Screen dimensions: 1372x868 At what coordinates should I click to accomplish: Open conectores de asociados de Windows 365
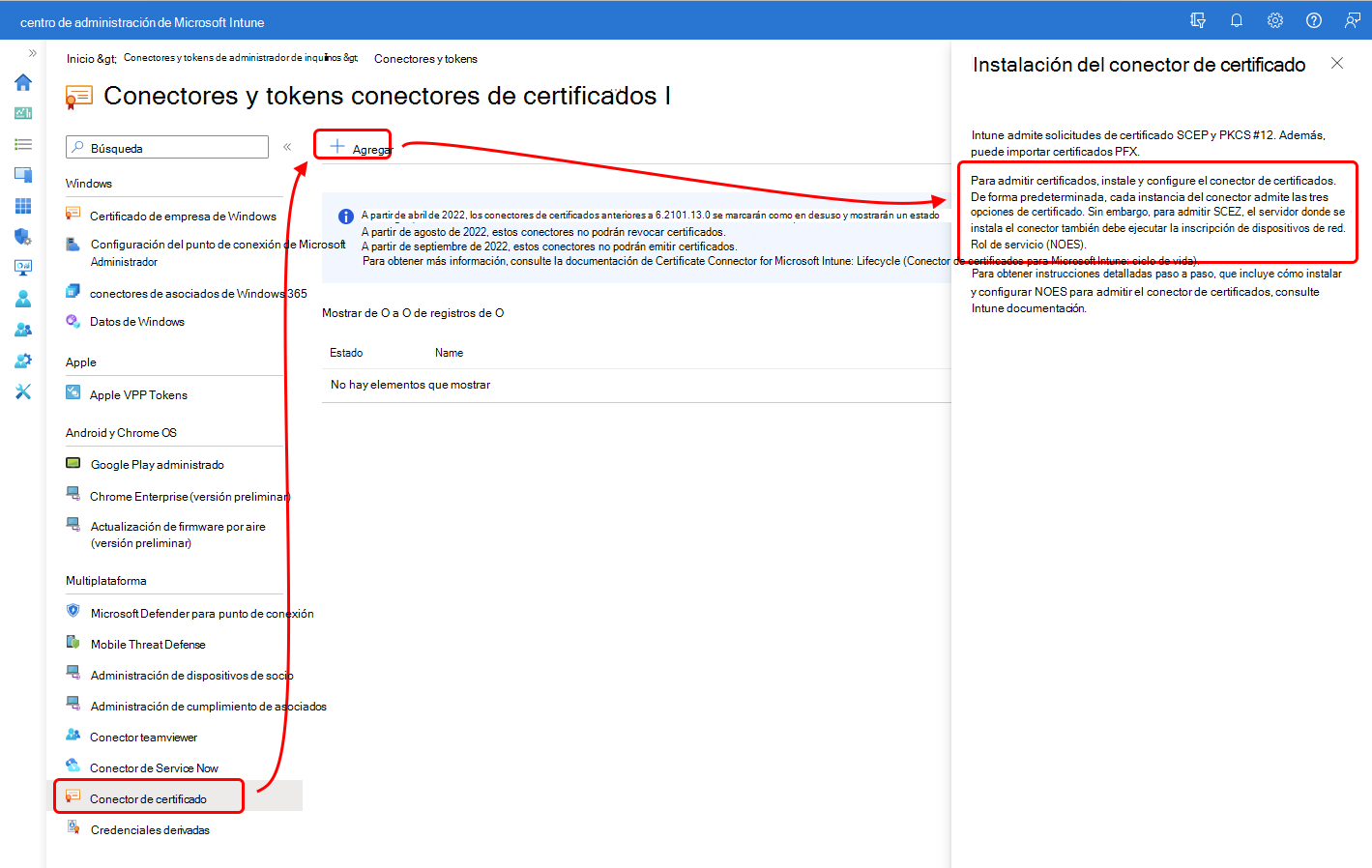click(198, 293)
